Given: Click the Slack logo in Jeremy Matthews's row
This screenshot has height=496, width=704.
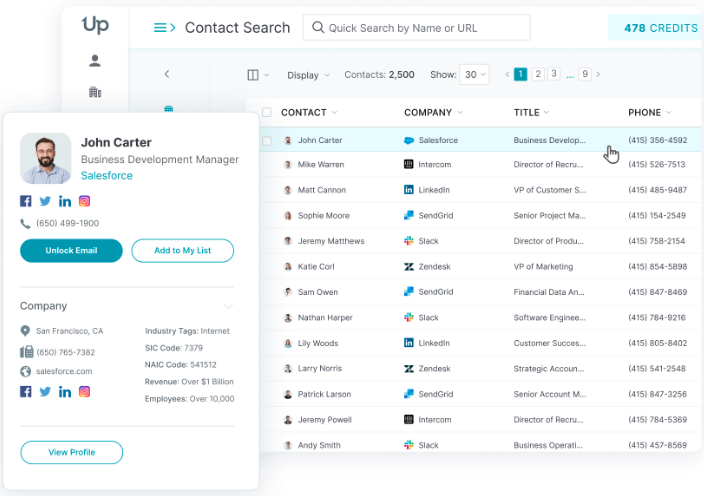Looking at the screenshot, I should coord(409,241).
